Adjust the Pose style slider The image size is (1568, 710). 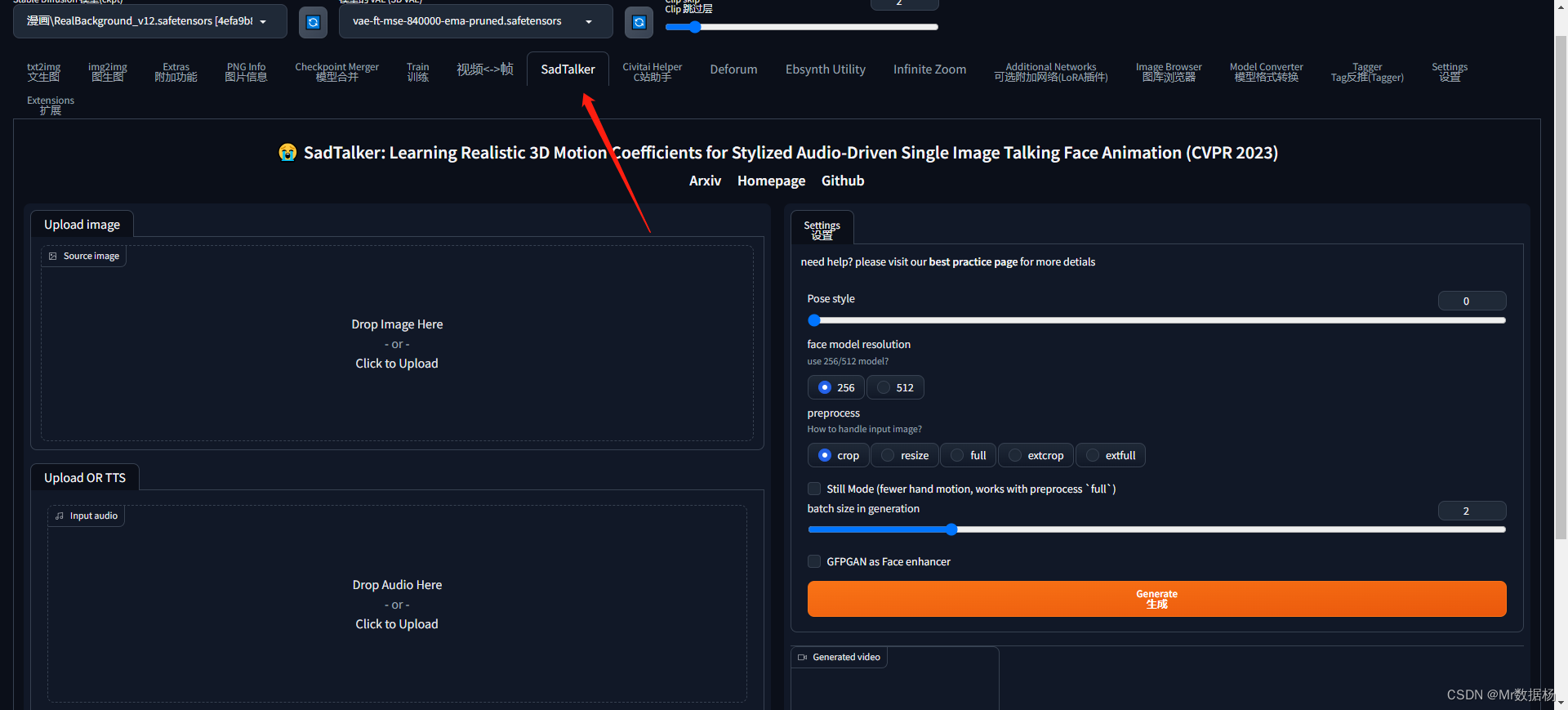click(1156, 320)
